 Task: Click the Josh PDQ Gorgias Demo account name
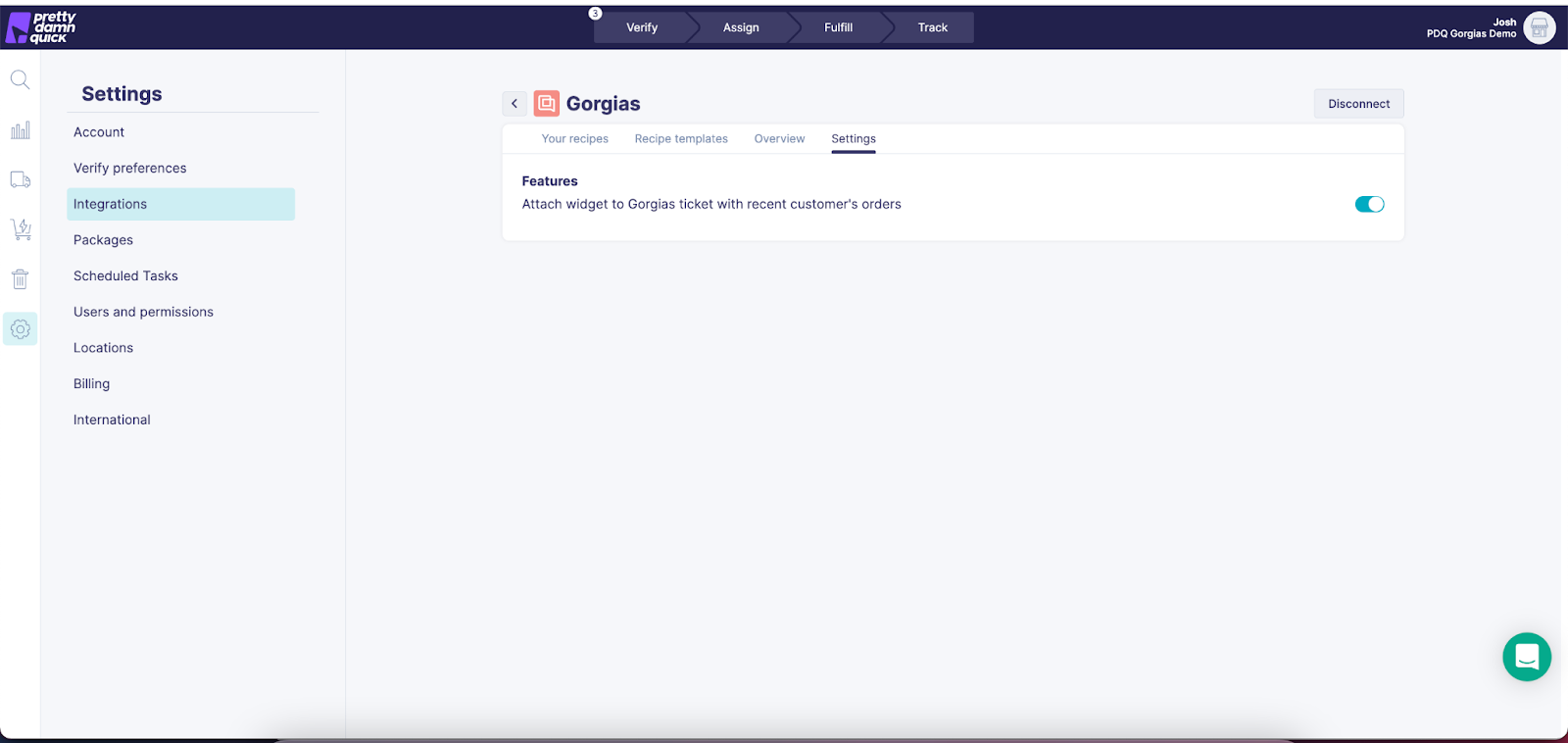pyautogui.click(x=1471, y=27)
